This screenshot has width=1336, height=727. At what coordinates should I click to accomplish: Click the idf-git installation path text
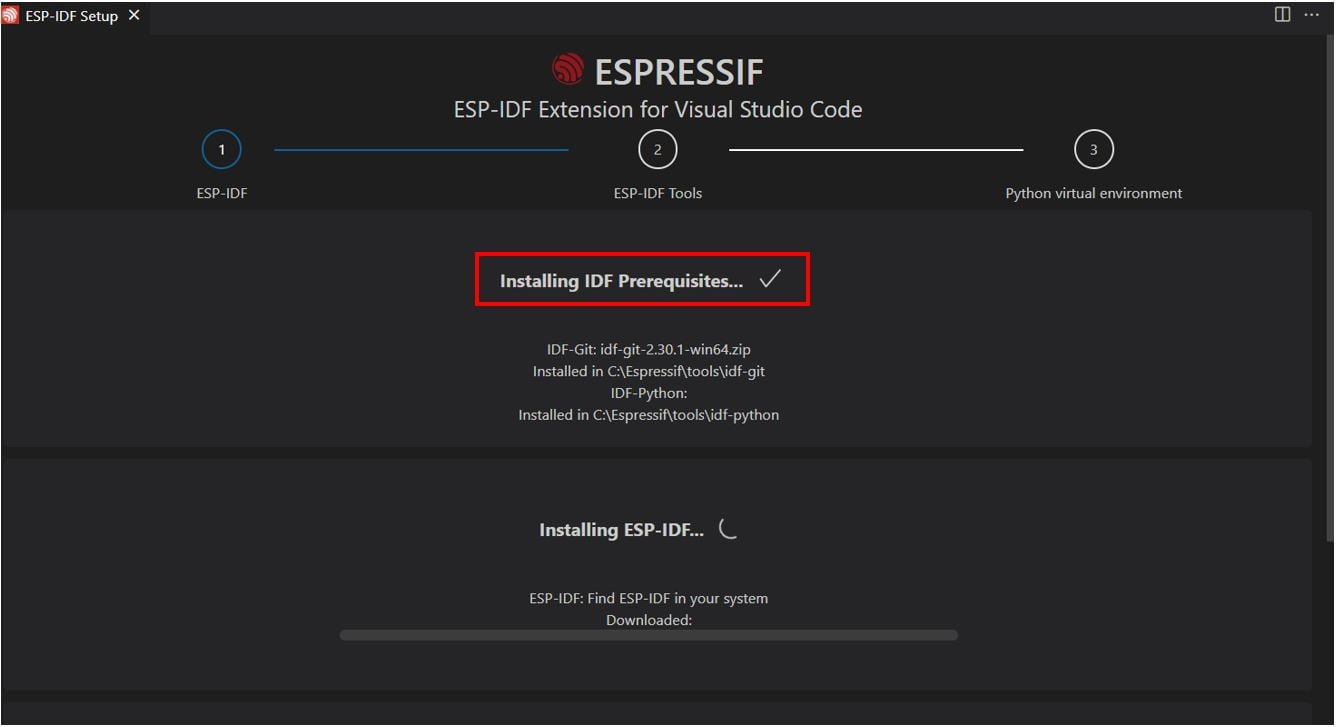click(648, 371)
